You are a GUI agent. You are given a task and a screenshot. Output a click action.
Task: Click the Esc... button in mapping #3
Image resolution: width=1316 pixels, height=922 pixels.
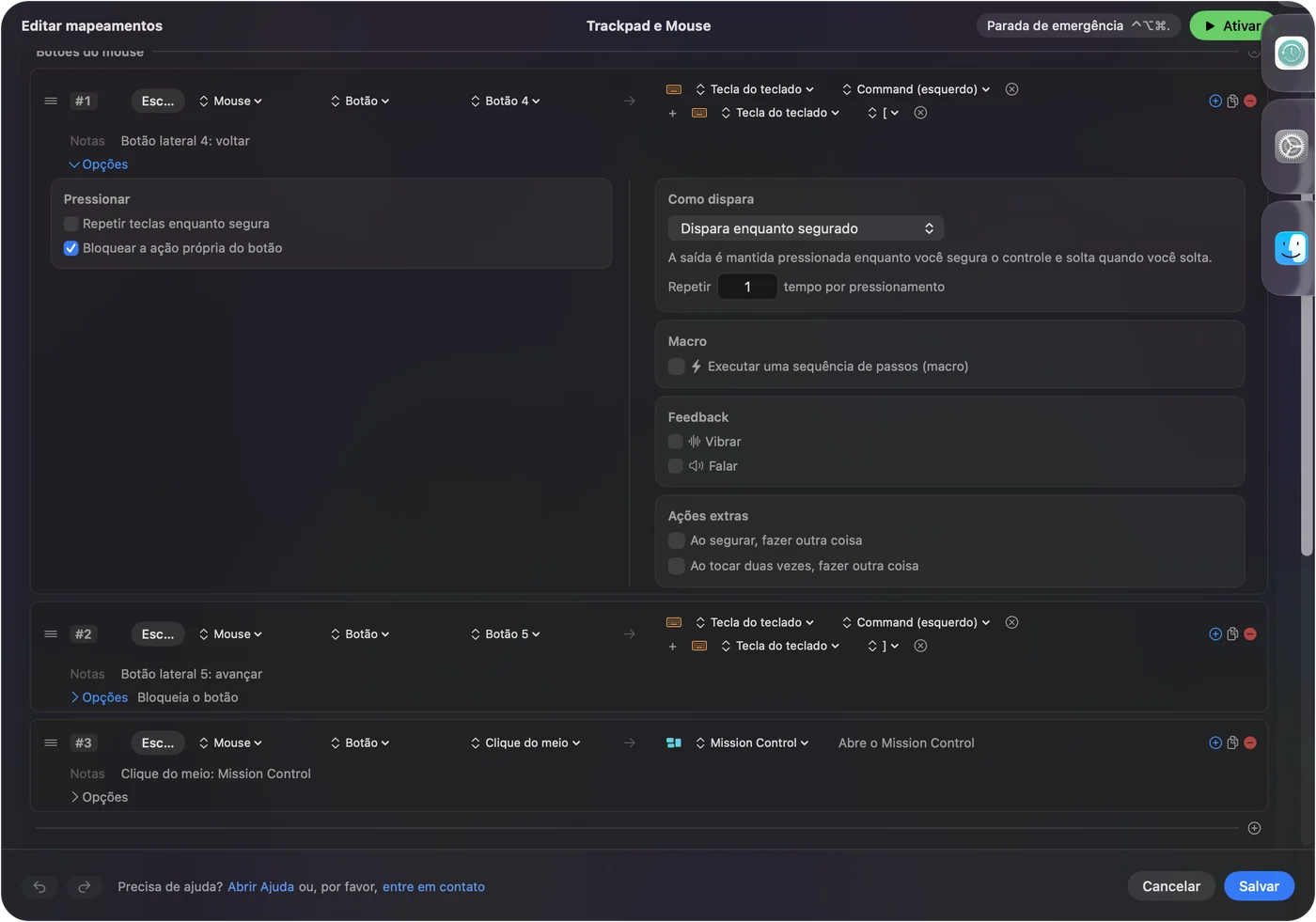158,742
